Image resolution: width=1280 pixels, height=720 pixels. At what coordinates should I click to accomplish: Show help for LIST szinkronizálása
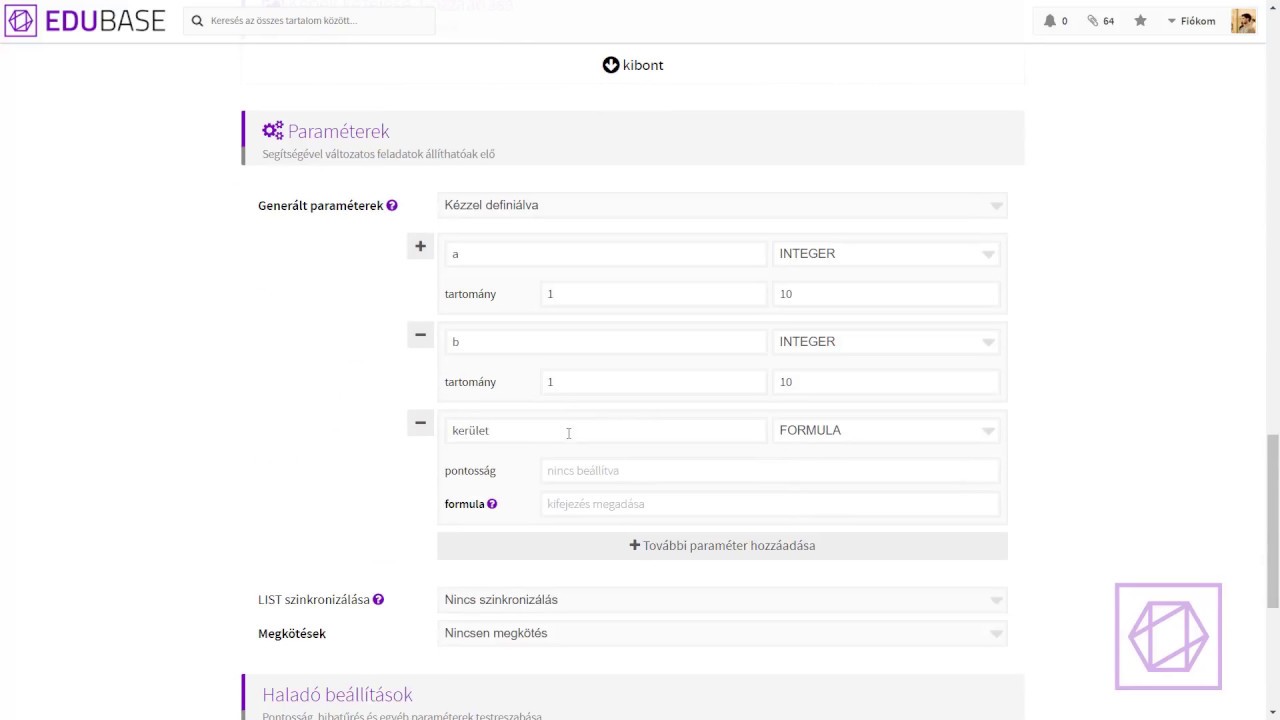(x=378, y=600)
